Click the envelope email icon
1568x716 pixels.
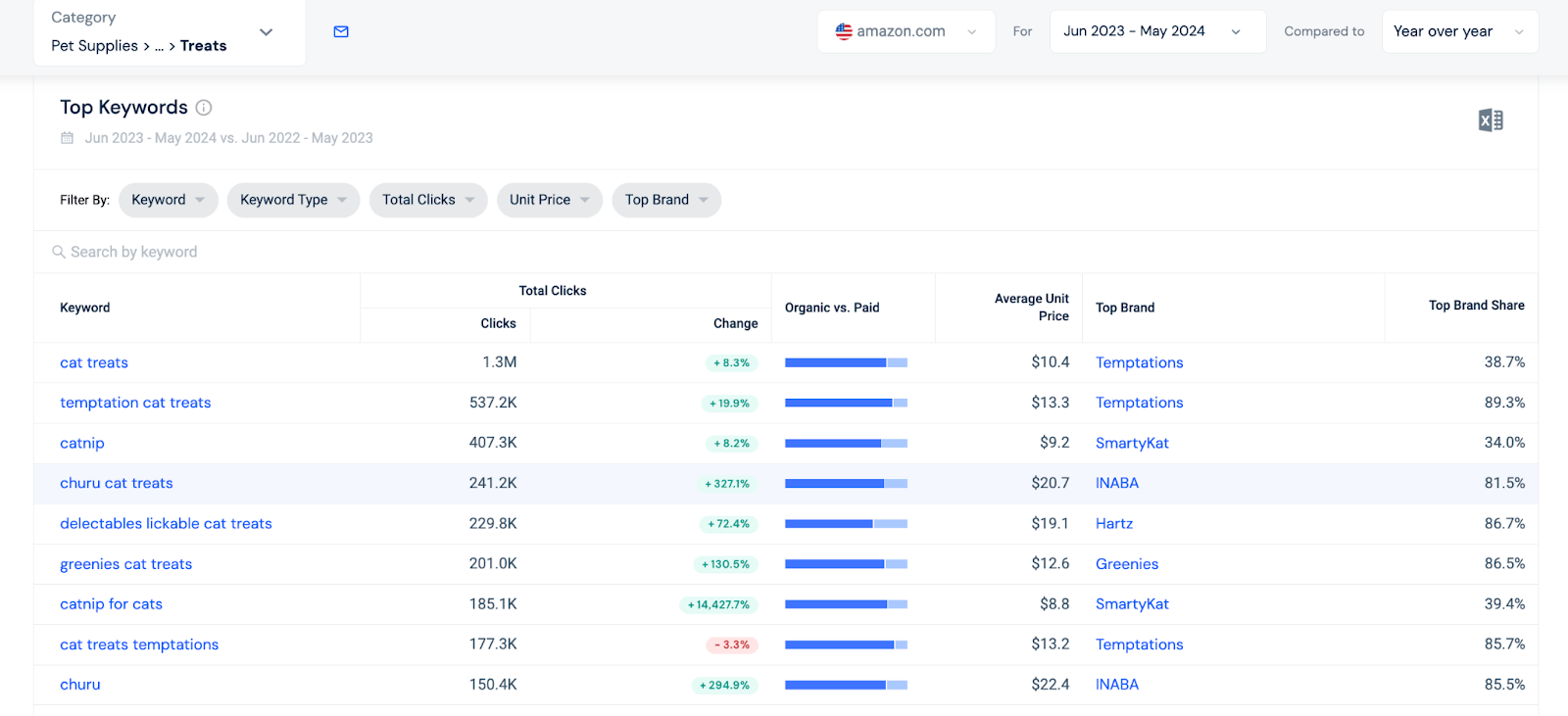coord(341,31)
